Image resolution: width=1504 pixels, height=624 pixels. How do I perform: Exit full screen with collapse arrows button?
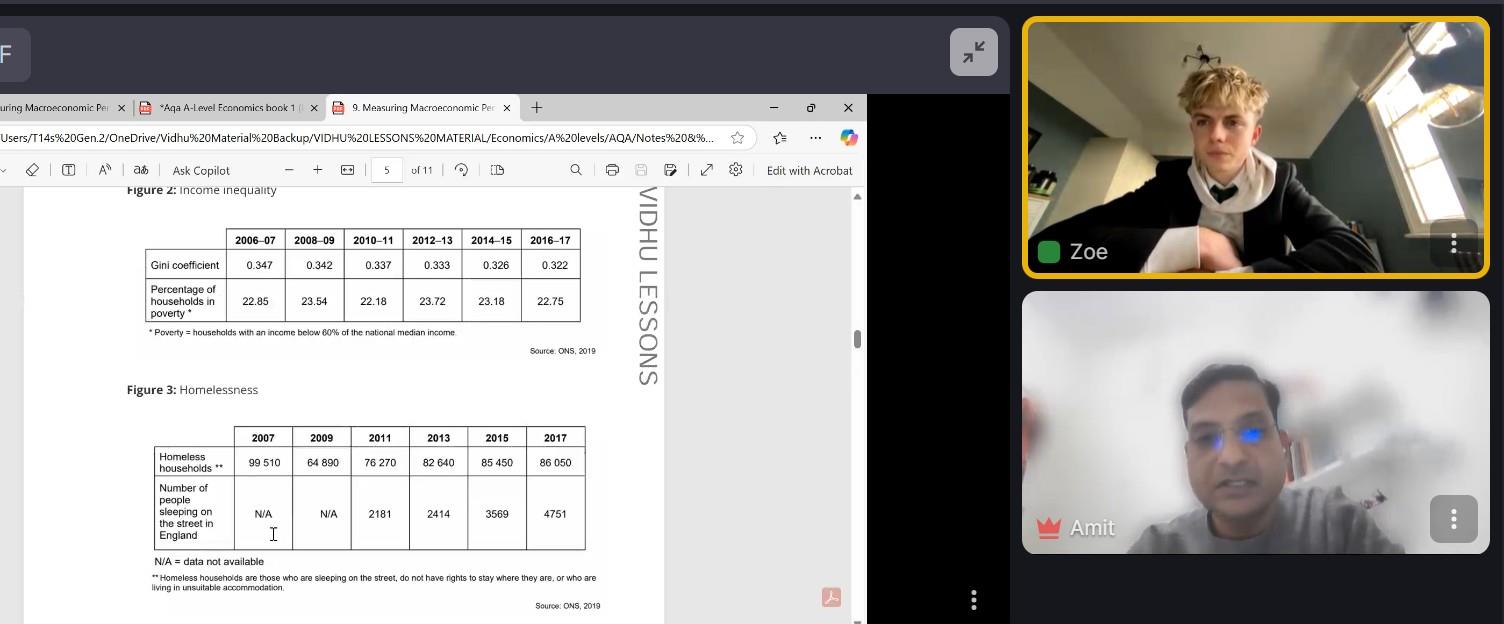pos(973,52)
